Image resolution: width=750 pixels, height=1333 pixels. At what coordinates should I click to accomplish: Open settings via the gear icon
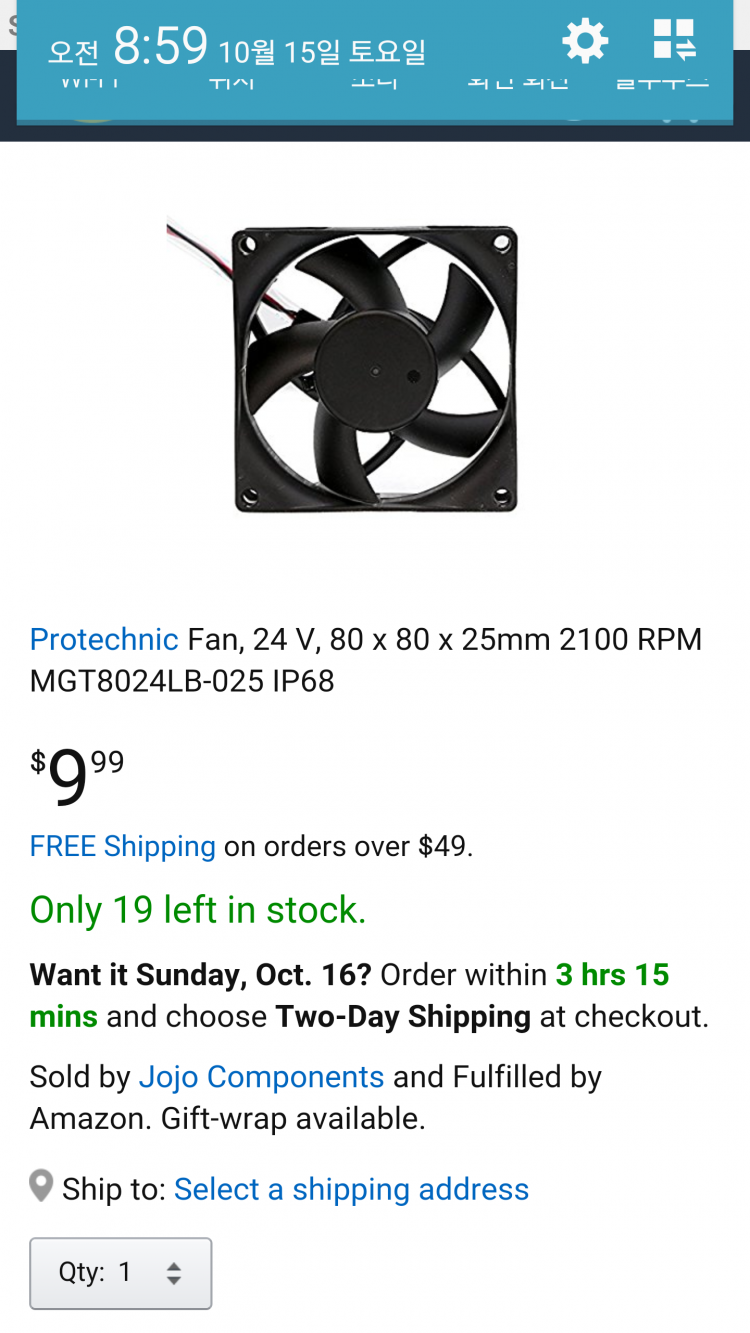(585, 41)
